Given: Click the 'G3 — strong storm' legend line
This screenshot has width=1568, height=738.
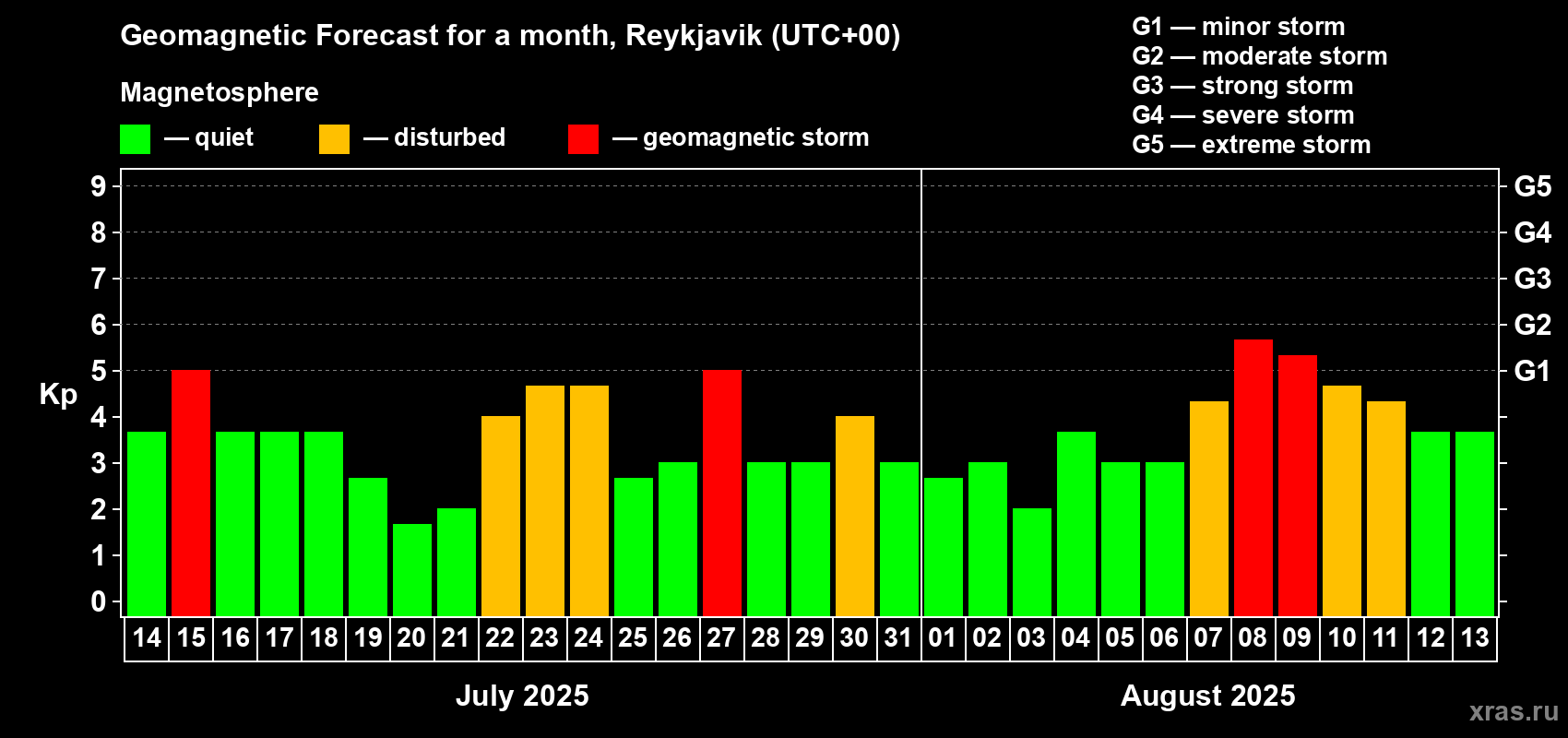Looking at the screenshot, I should [1242, 86].
